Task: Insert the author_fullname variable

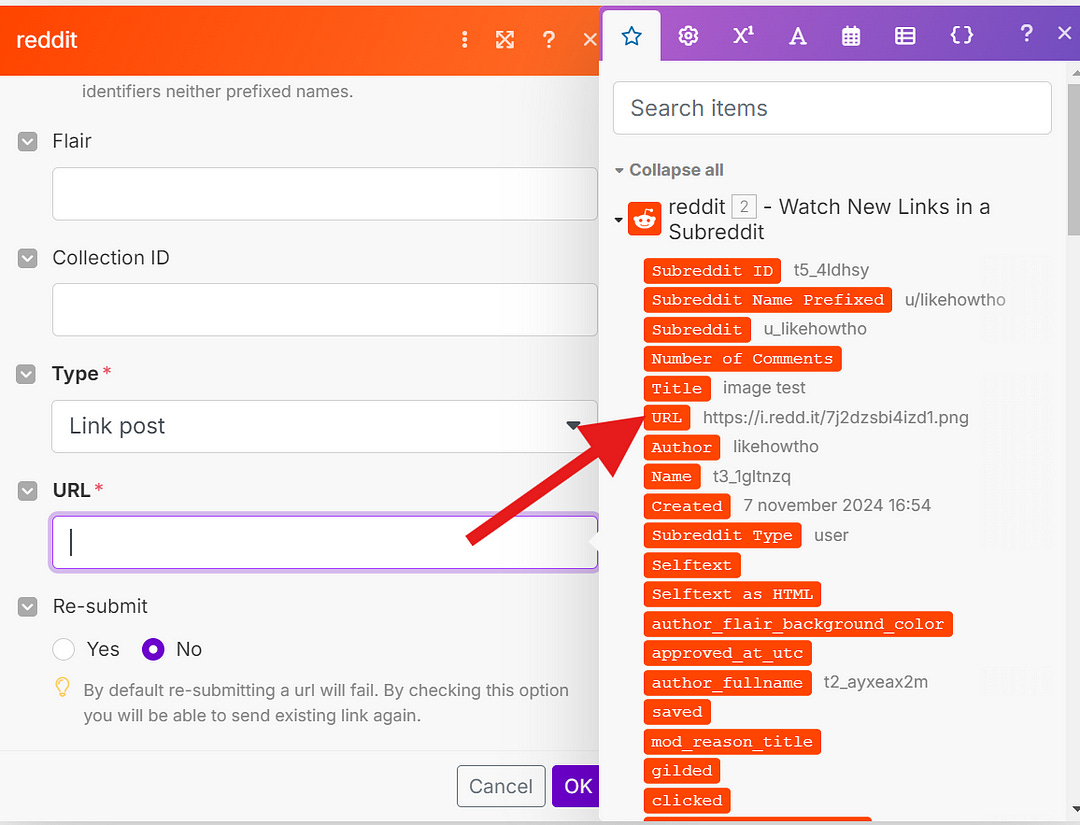Action: point(727,682)
